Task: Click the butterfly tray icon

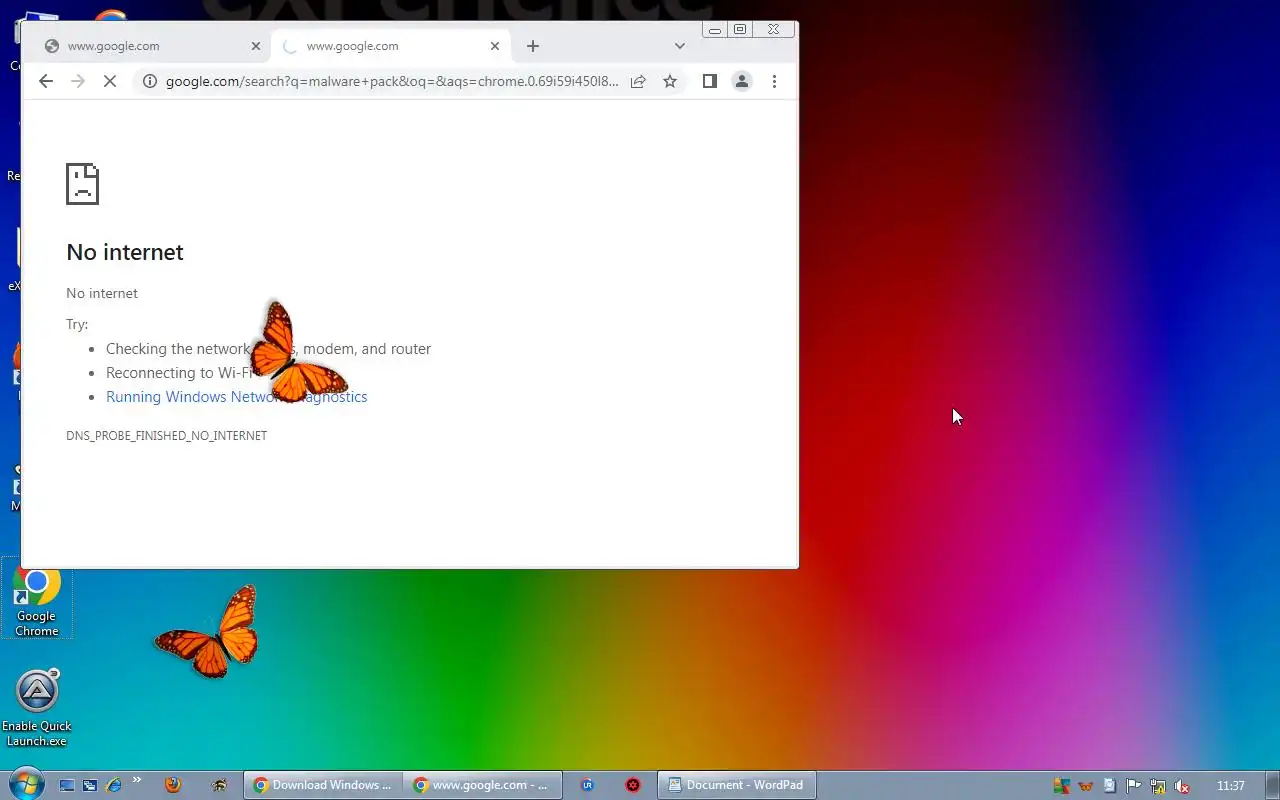Action: tap(1086, 786)
